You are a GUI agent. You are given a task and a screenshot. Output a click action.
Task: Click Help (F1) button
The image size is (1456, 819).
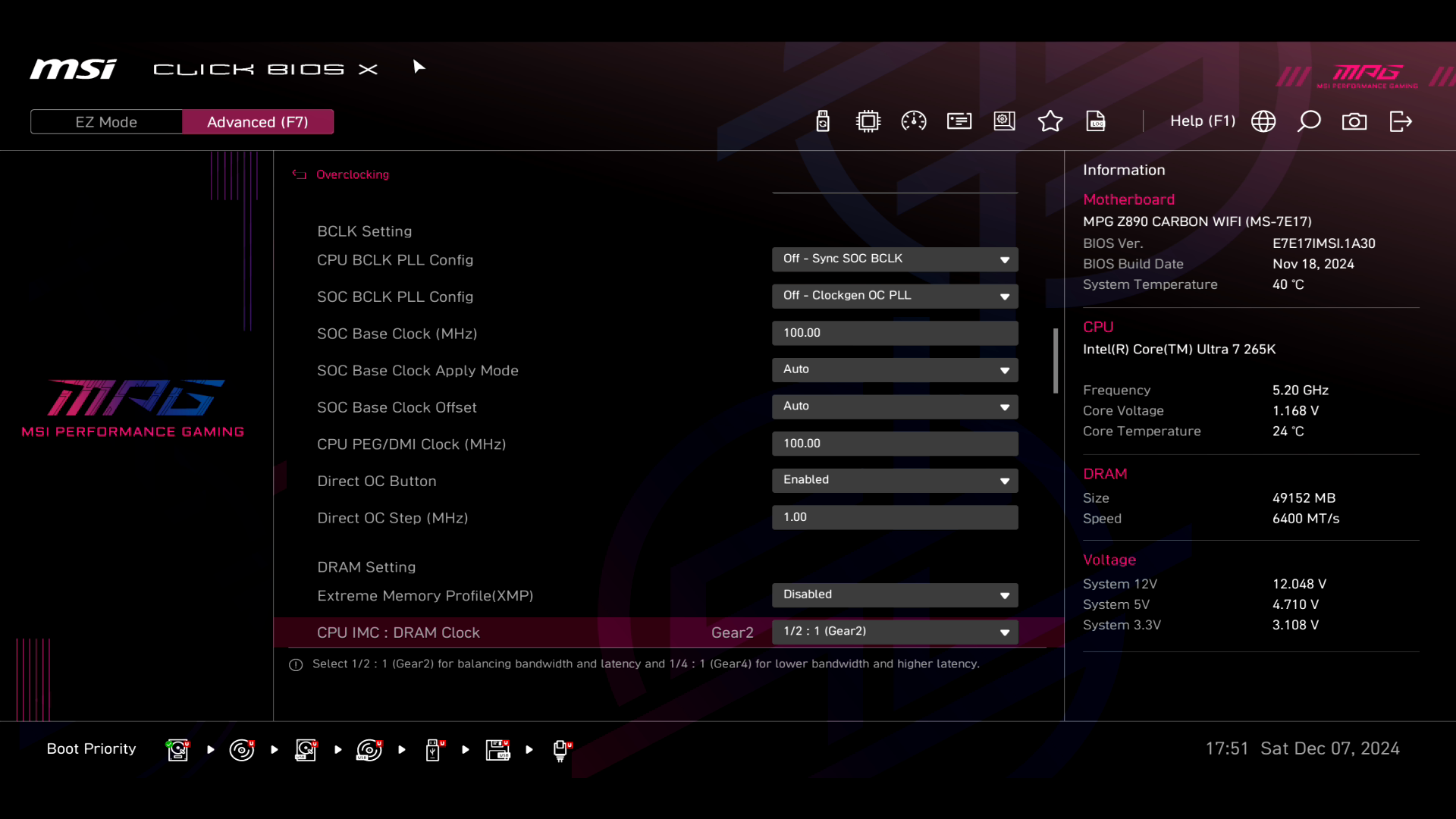[x=1202, y=121]
